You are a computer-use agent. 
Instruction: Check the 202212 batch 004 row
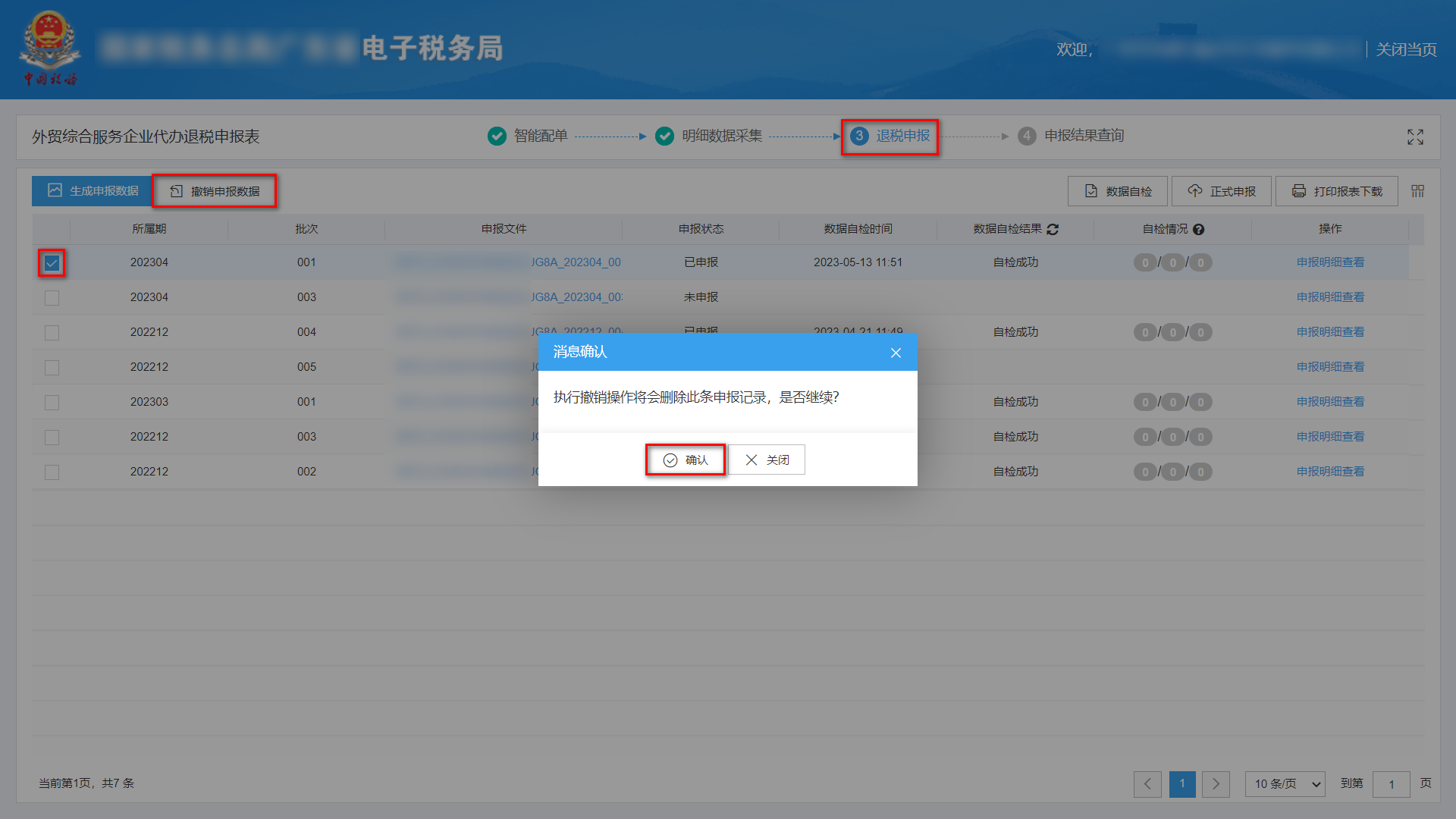pos(51,332)
